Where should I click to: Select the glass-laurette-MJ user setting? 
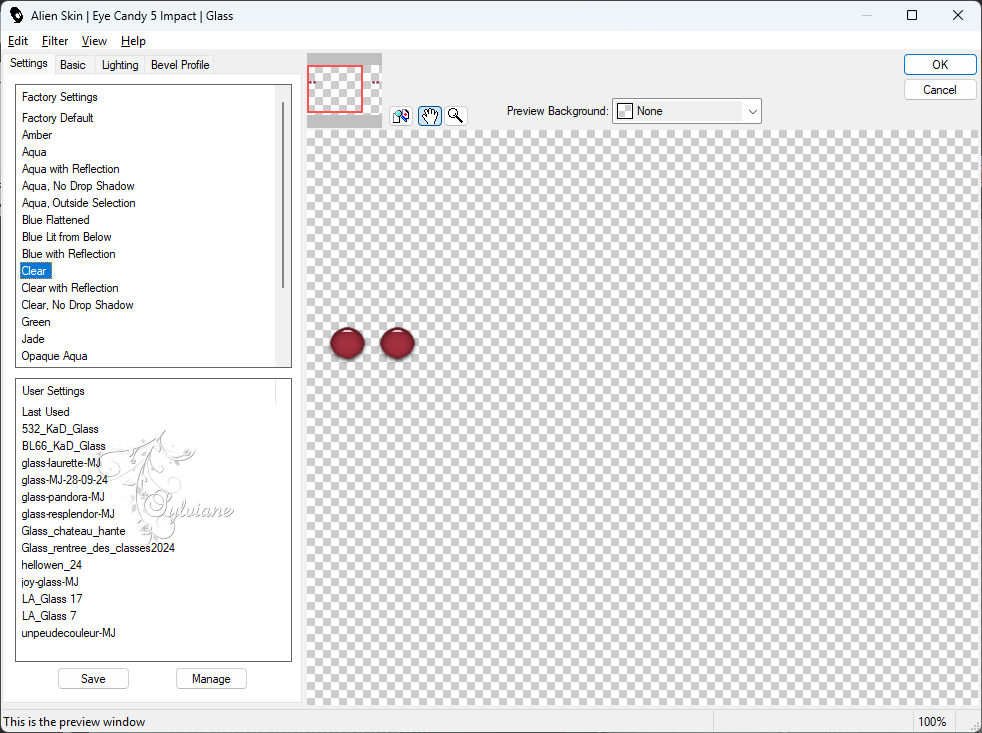click(x=61, y=462)
